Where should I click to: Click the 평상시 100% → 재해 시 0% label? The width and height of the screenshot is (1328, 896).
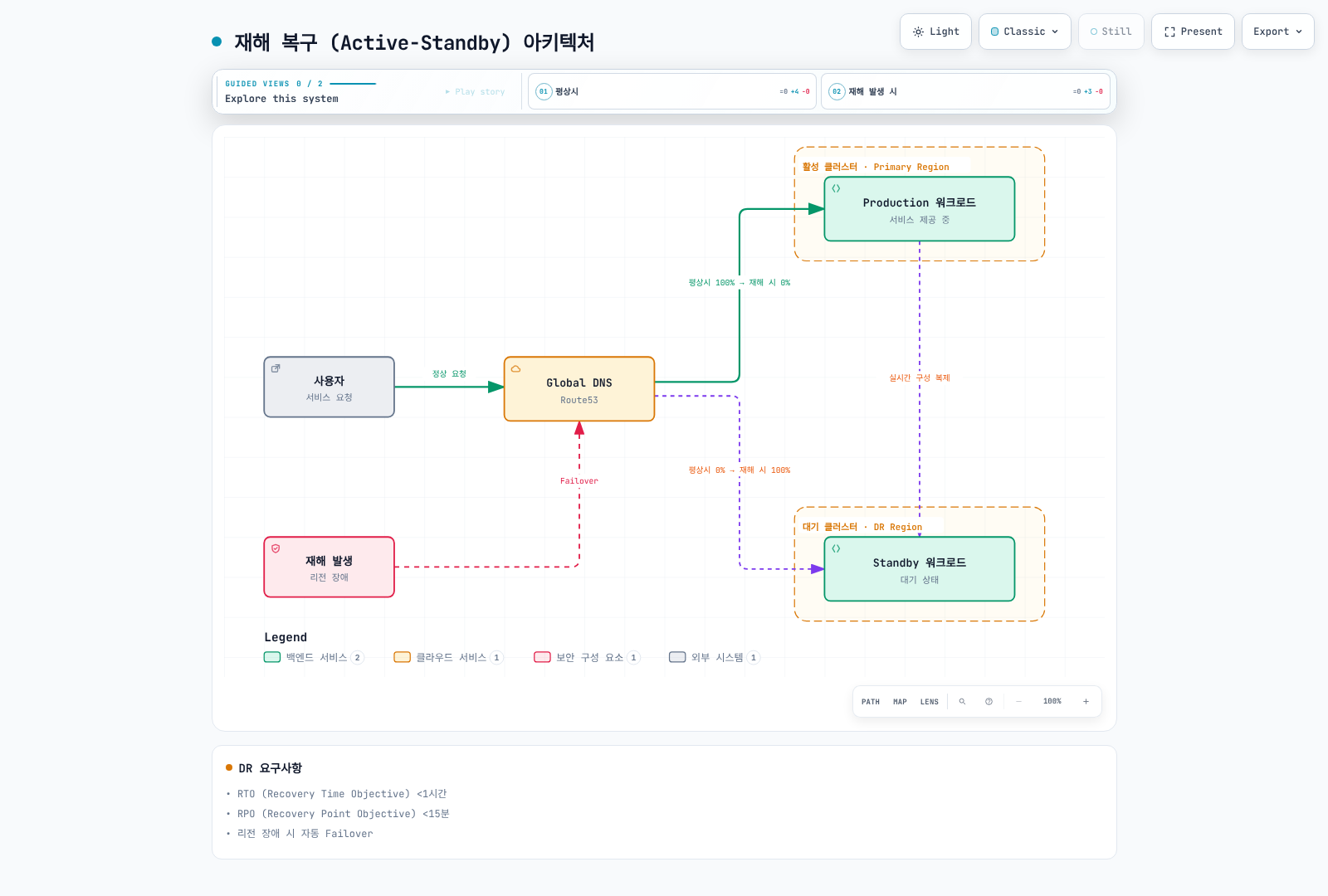tap(740, 283)
